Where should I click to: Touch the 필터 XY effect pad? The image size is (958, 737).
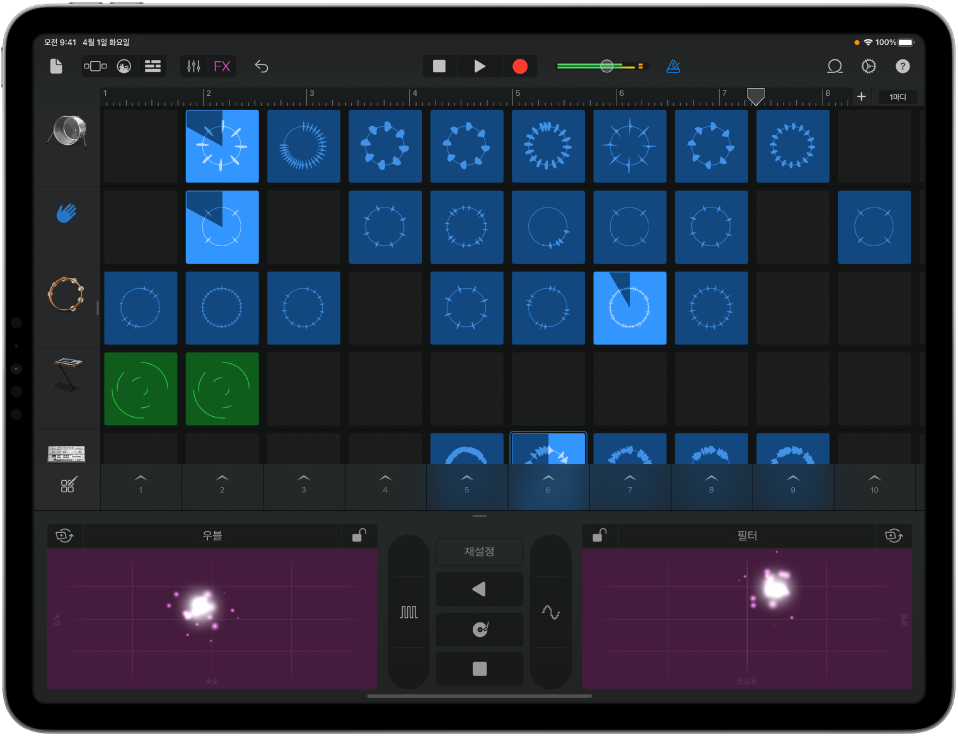click(x=747, y=618)
